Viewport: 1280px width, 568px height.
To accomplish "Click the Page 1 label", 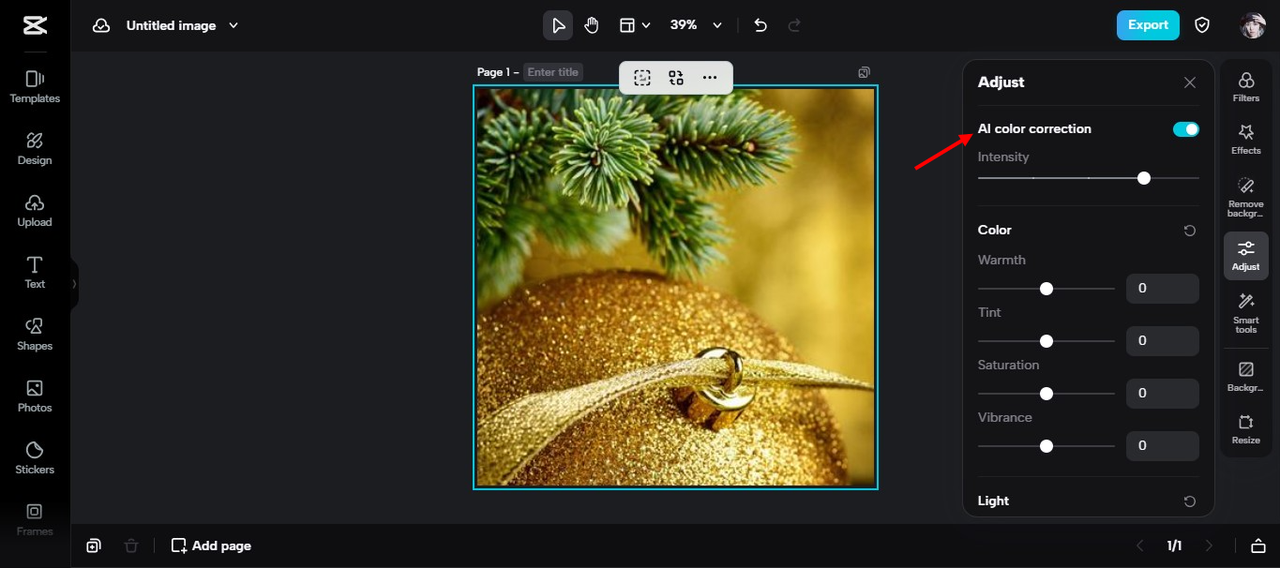I will pyautogui.click(x=494, y=72).
